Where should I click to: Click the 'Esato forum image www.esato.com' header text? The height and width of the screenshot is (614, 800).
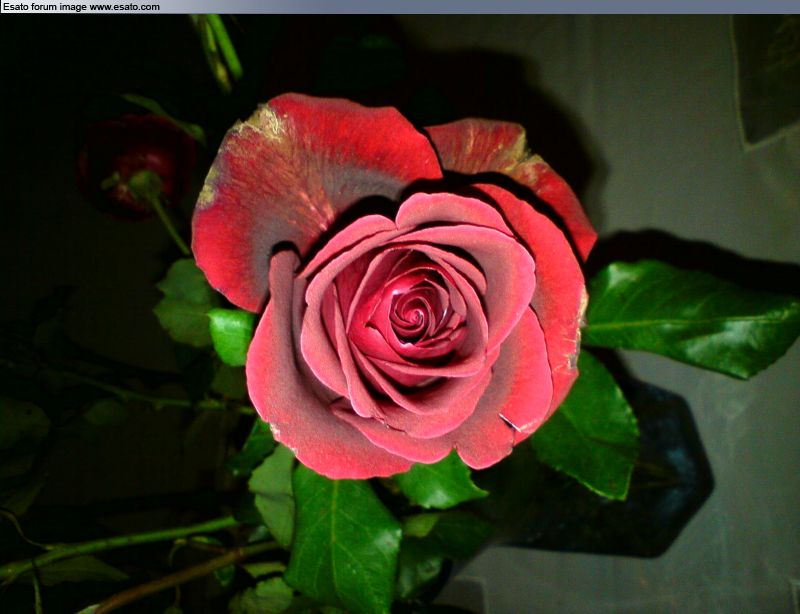click(82, 7)
